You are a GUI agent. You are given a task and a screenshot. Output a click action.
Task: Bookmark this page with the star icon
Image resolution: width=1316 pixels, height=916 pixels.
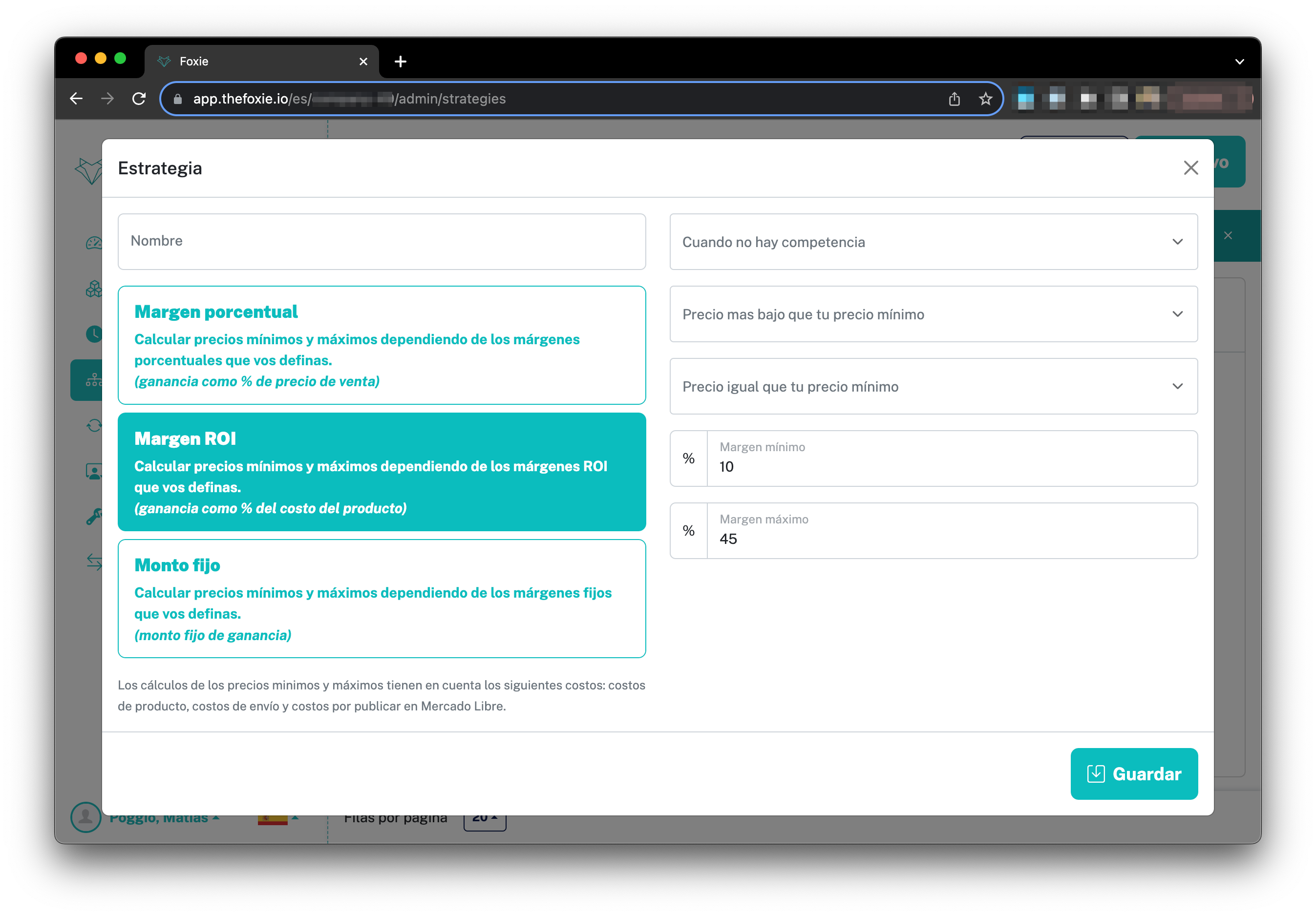(x=985, y=99)
